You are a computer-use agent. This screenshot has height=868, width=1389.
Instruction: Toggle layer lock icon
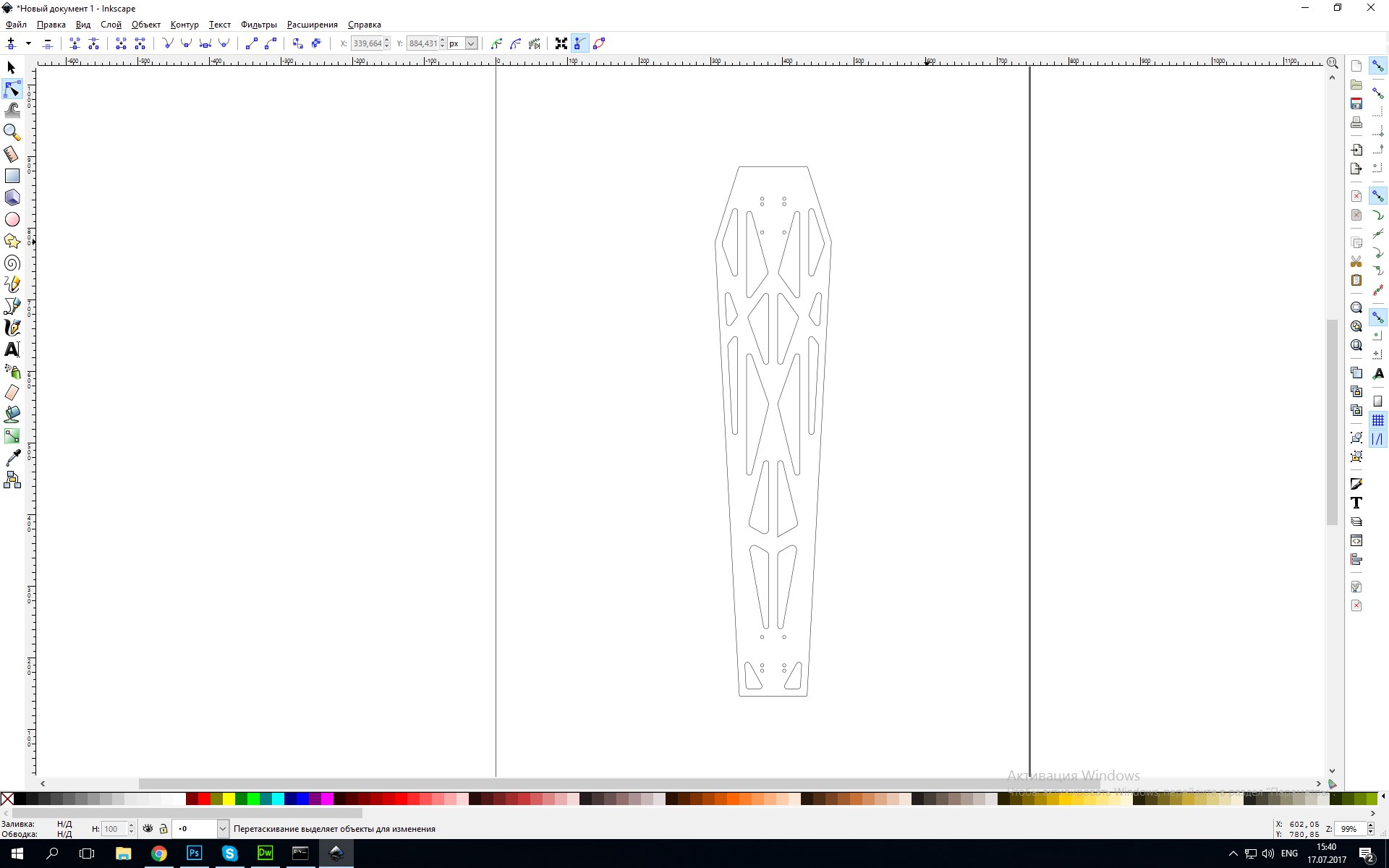(163, 829)
